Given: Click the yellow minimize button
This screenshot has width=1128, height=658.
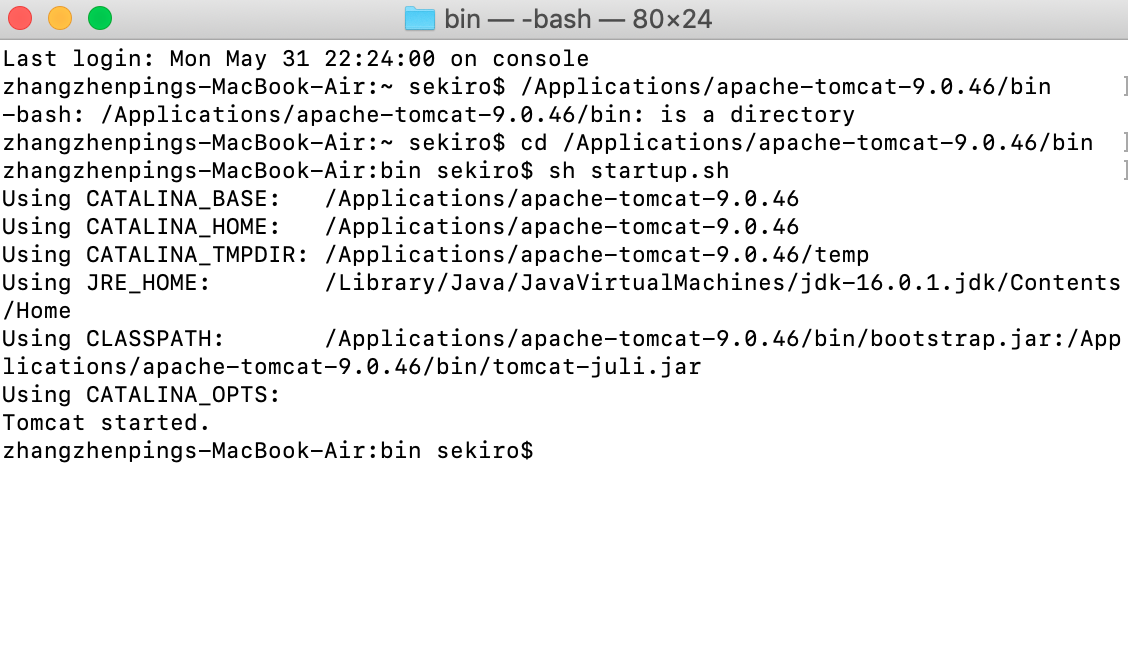Looking at the screenshot, I should pyautogui.click(x=59, y=18).
